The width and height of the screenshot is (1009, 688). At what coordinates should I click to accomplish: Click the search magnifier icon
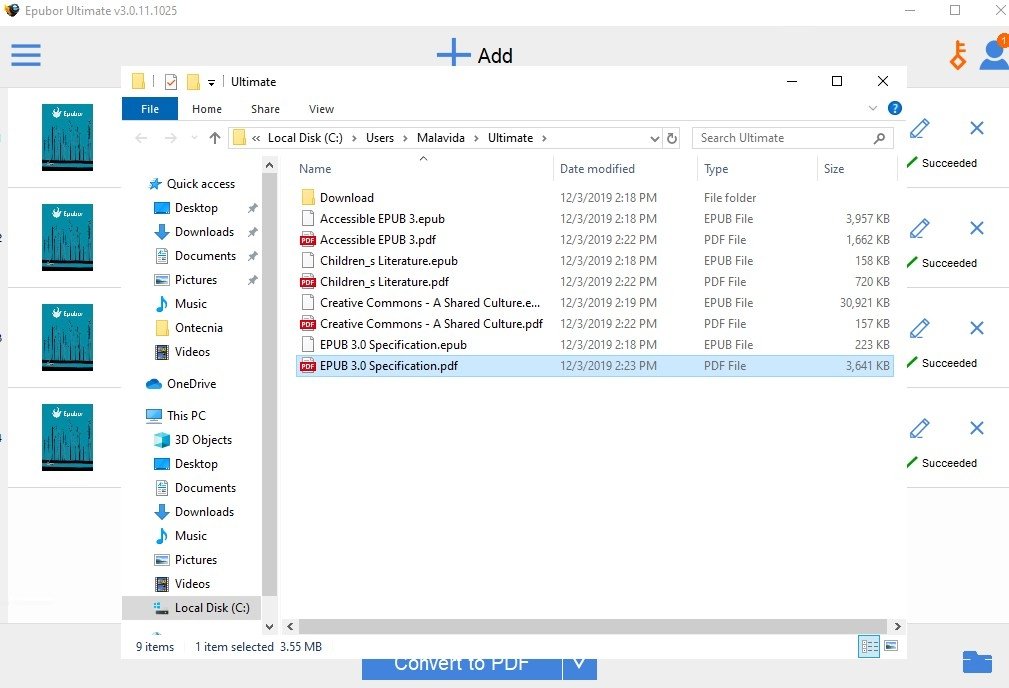(879, 138)
